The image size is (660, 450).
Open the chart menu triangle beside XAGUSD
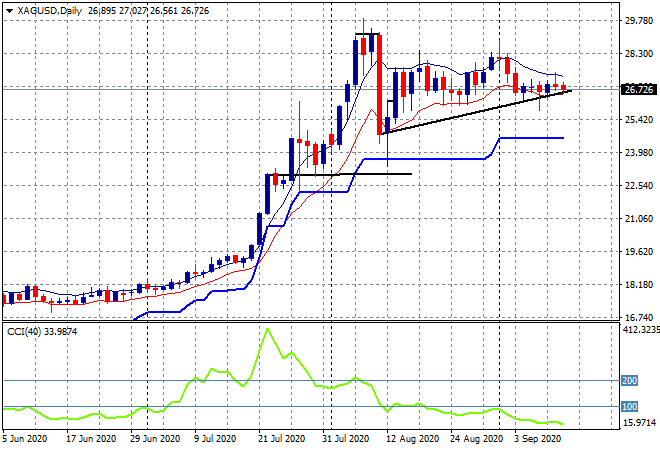click(9, 11)
